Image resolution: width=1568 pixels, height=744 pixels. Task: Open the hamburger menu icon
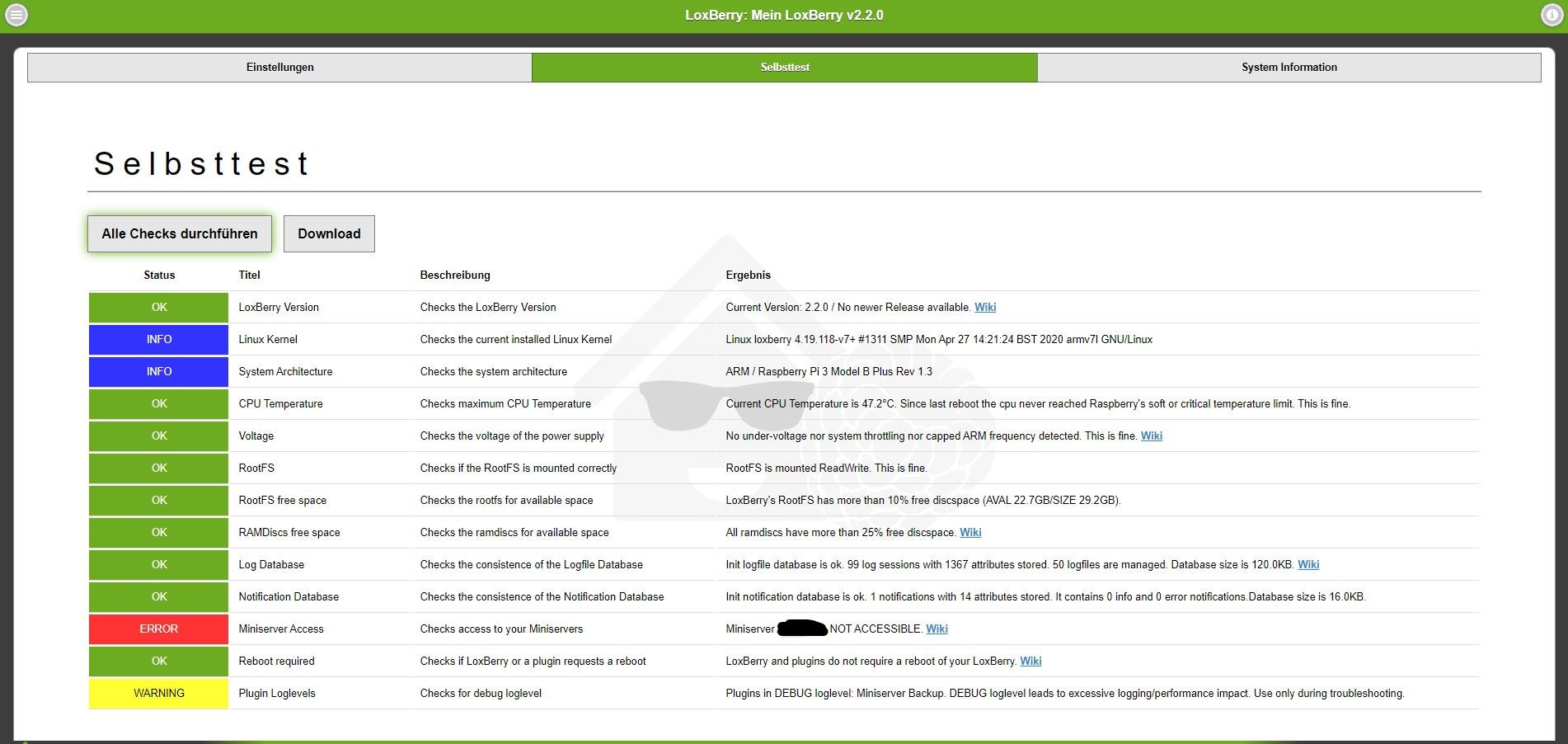click(16, 15)
